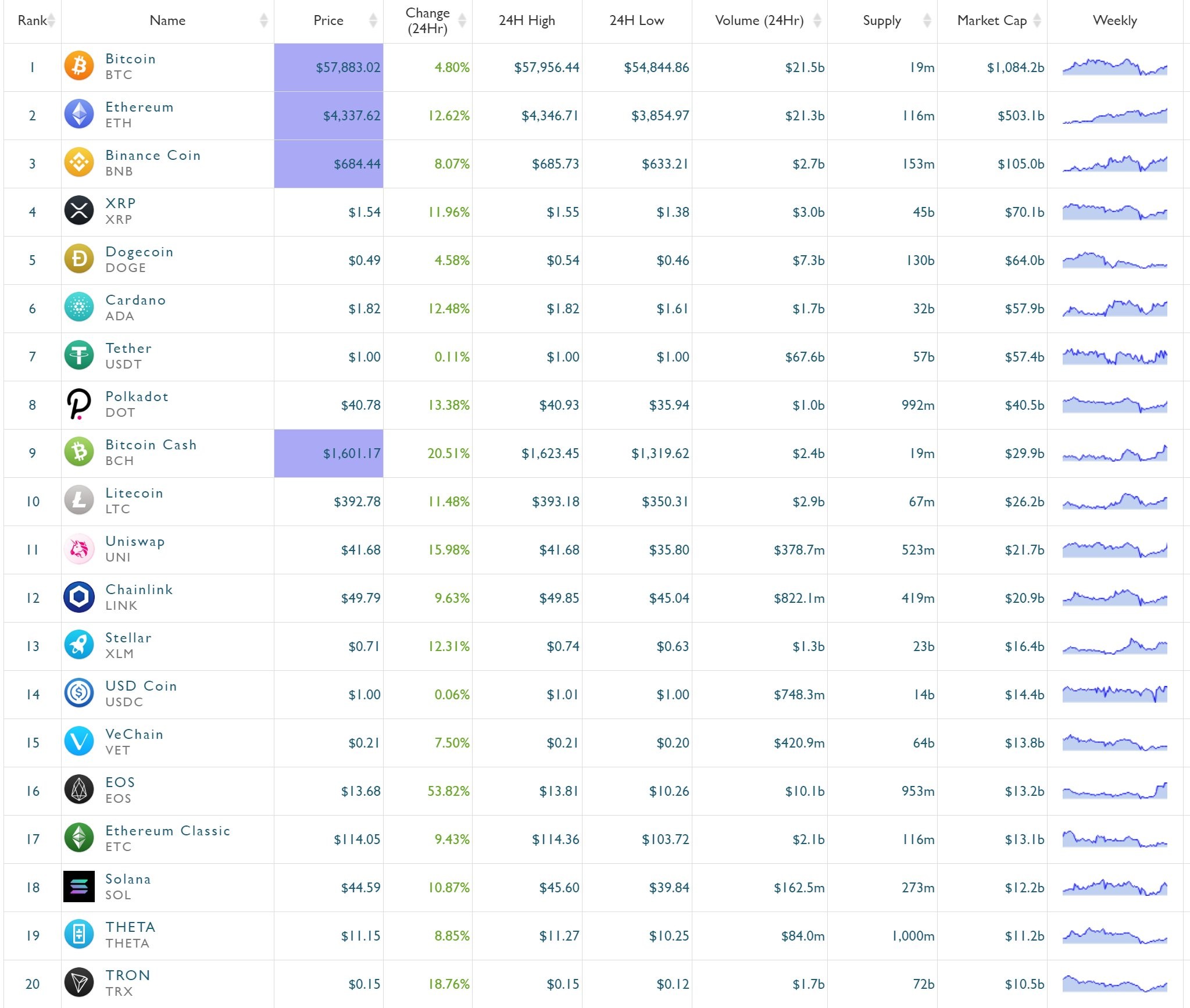Toggle sorting on Supply column header

(x=882, y=20)
